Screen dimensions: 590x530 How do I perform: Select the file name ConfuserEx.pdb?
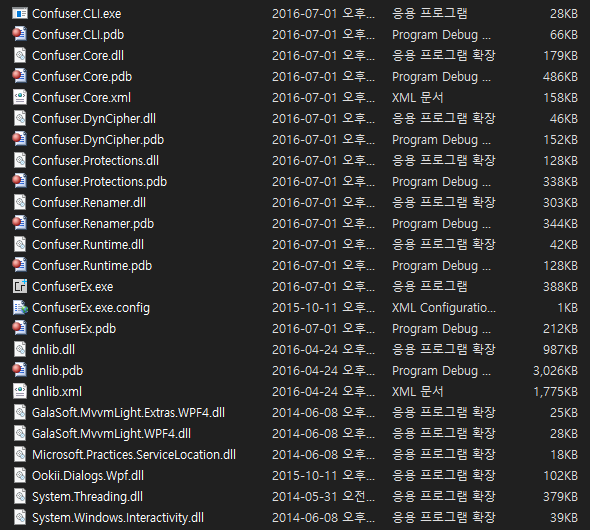(x=74, y=329)
